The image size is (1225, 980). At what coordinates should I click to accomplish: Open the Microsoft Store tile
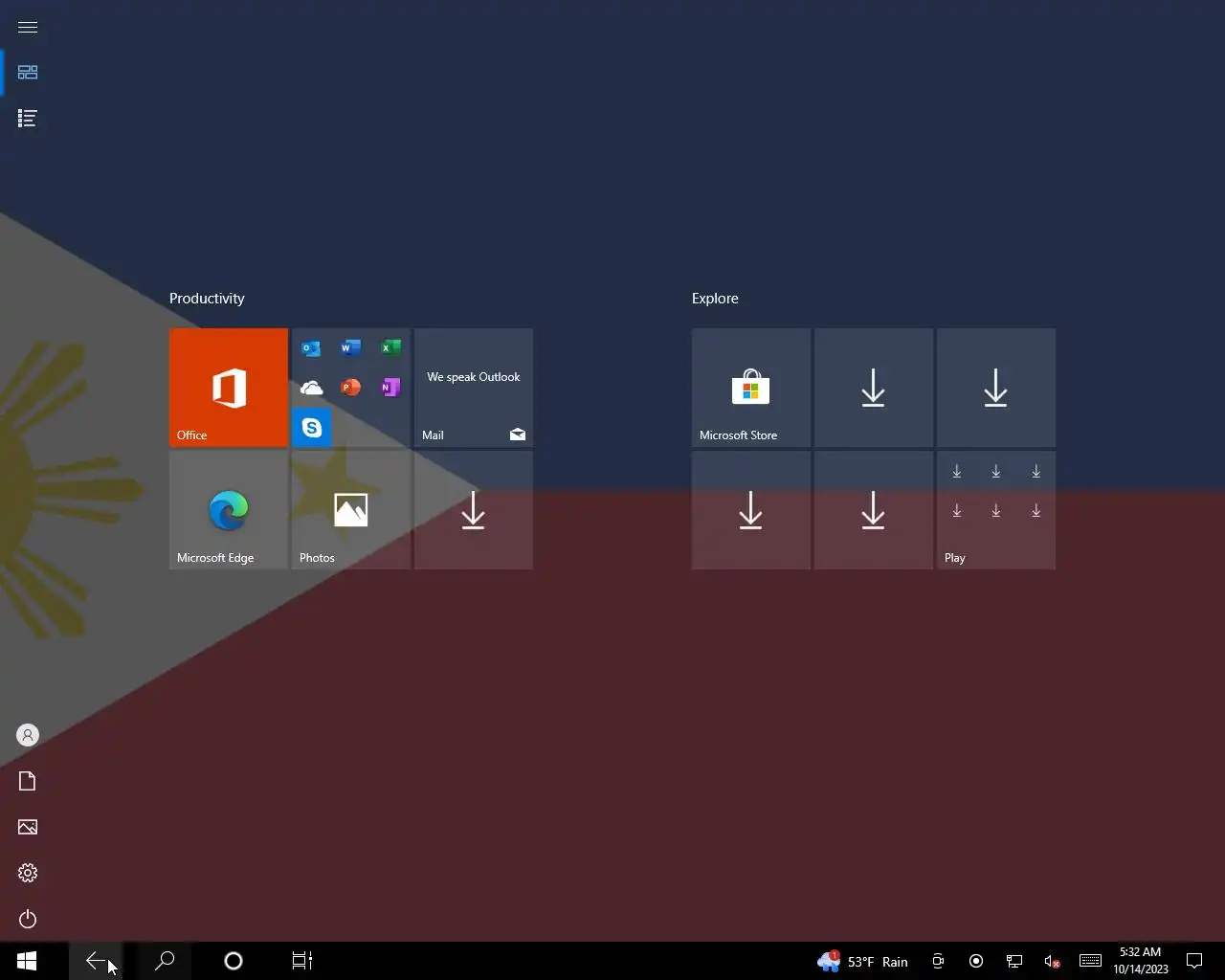(x=751, y=388)
